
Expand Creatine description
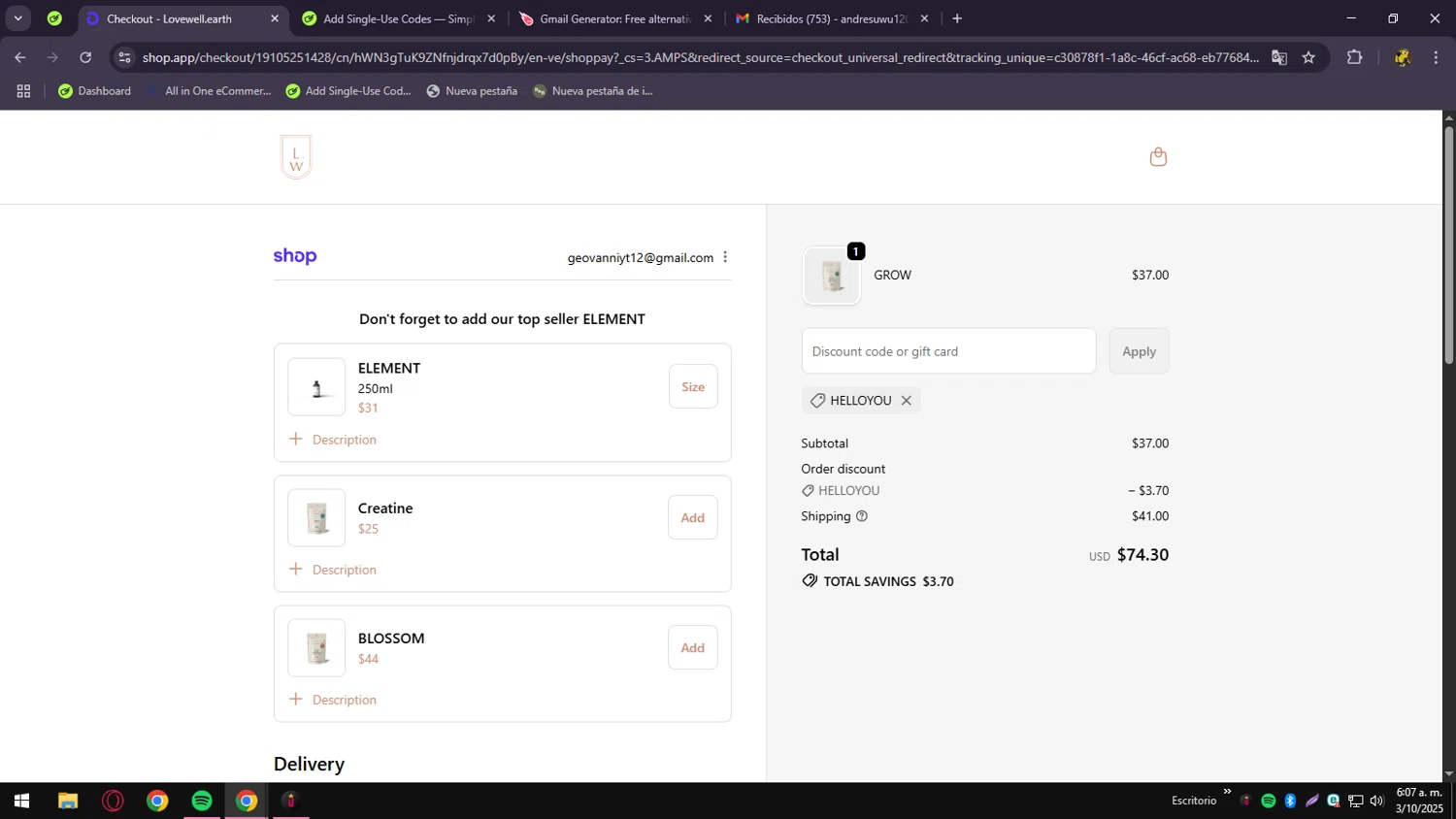(x=333, y=570)
